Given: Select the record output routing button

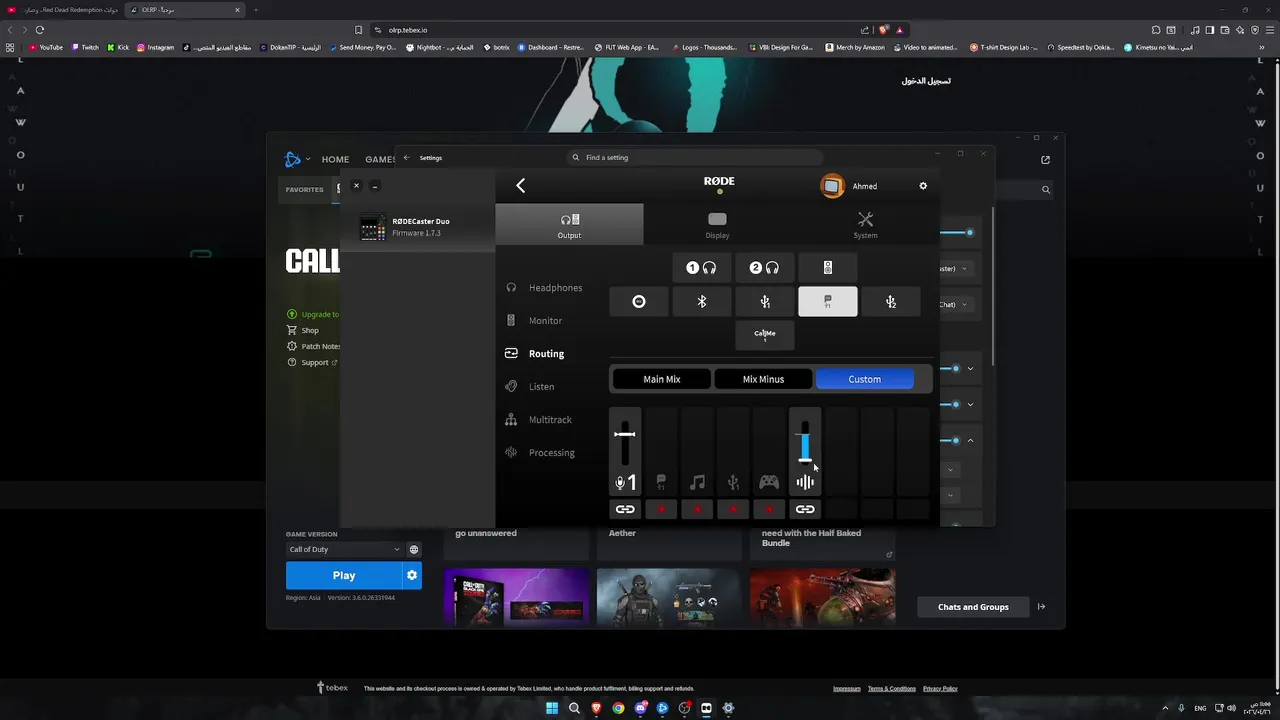Looking at the screenshot, I should (x=639, y=302).
